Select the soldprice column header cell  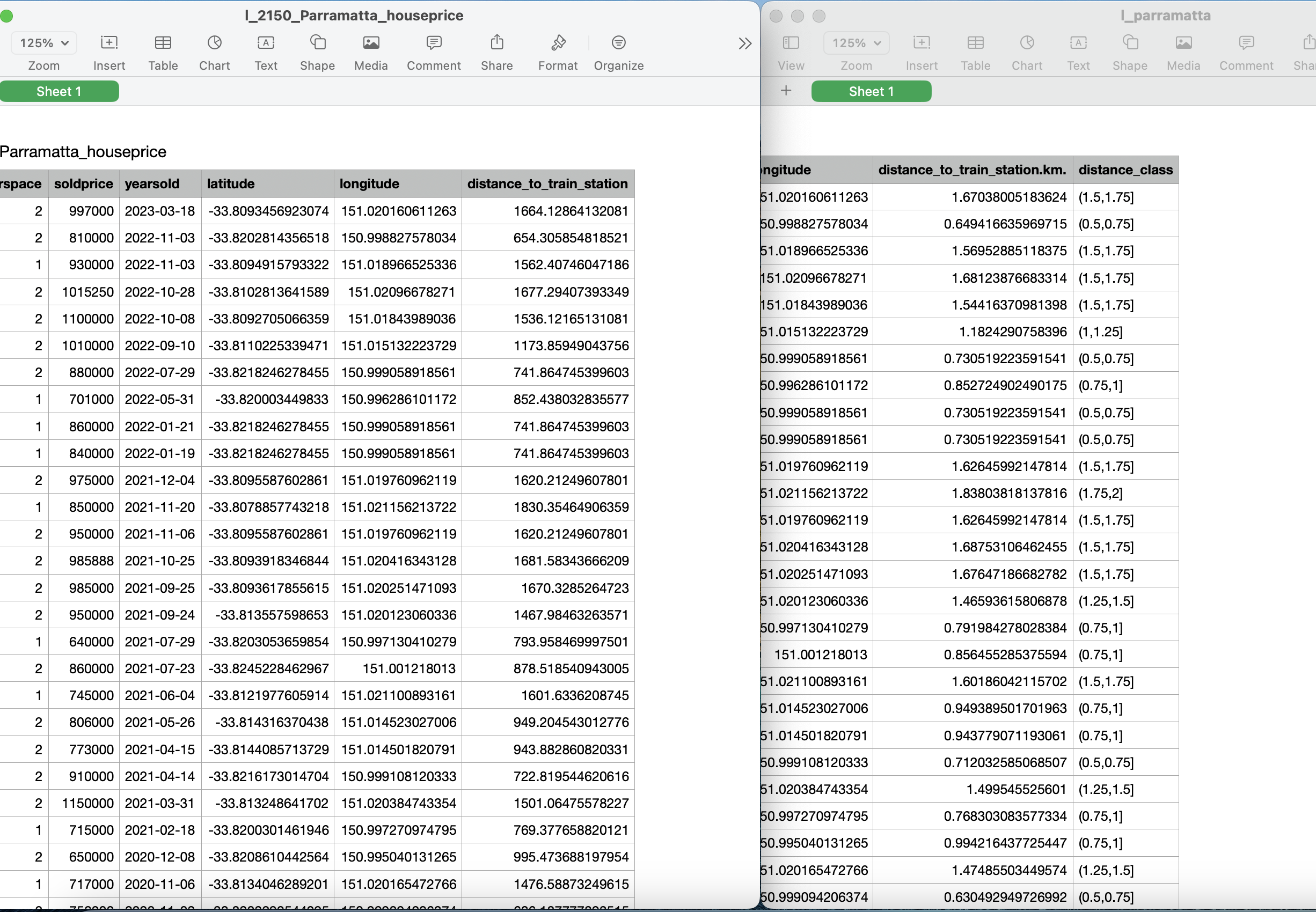tap(84, 184)
